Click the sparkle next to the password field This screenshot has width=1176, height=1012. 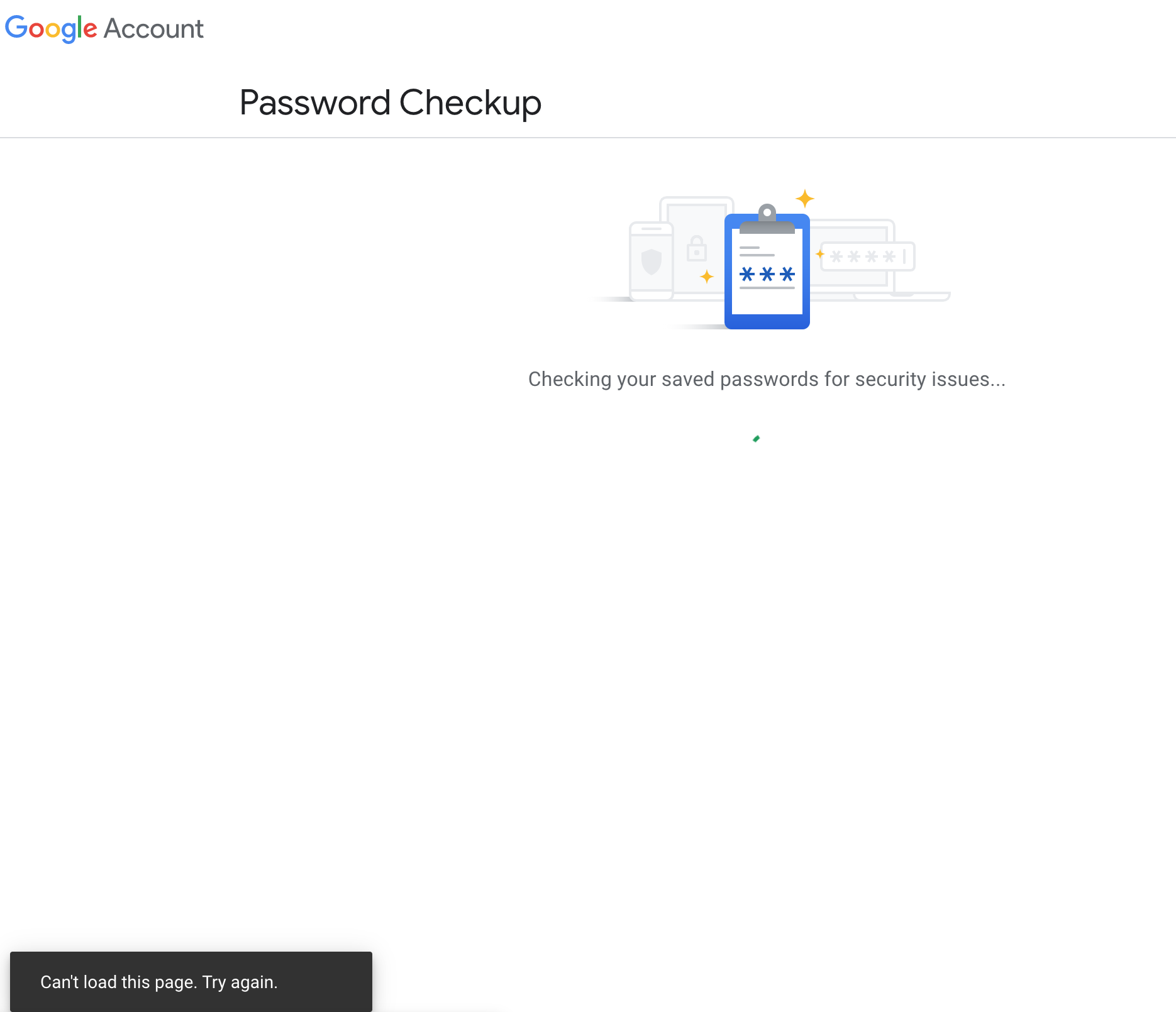coord(819,255)
